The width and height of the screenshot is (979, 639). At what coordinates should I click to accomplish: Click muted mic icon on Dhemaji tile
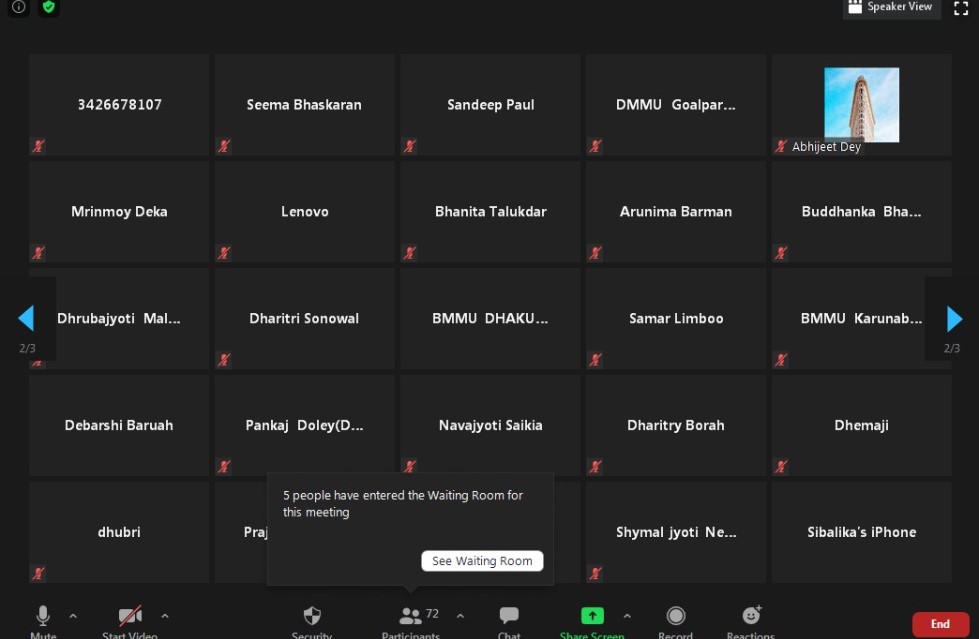click(x=781, y=467)
